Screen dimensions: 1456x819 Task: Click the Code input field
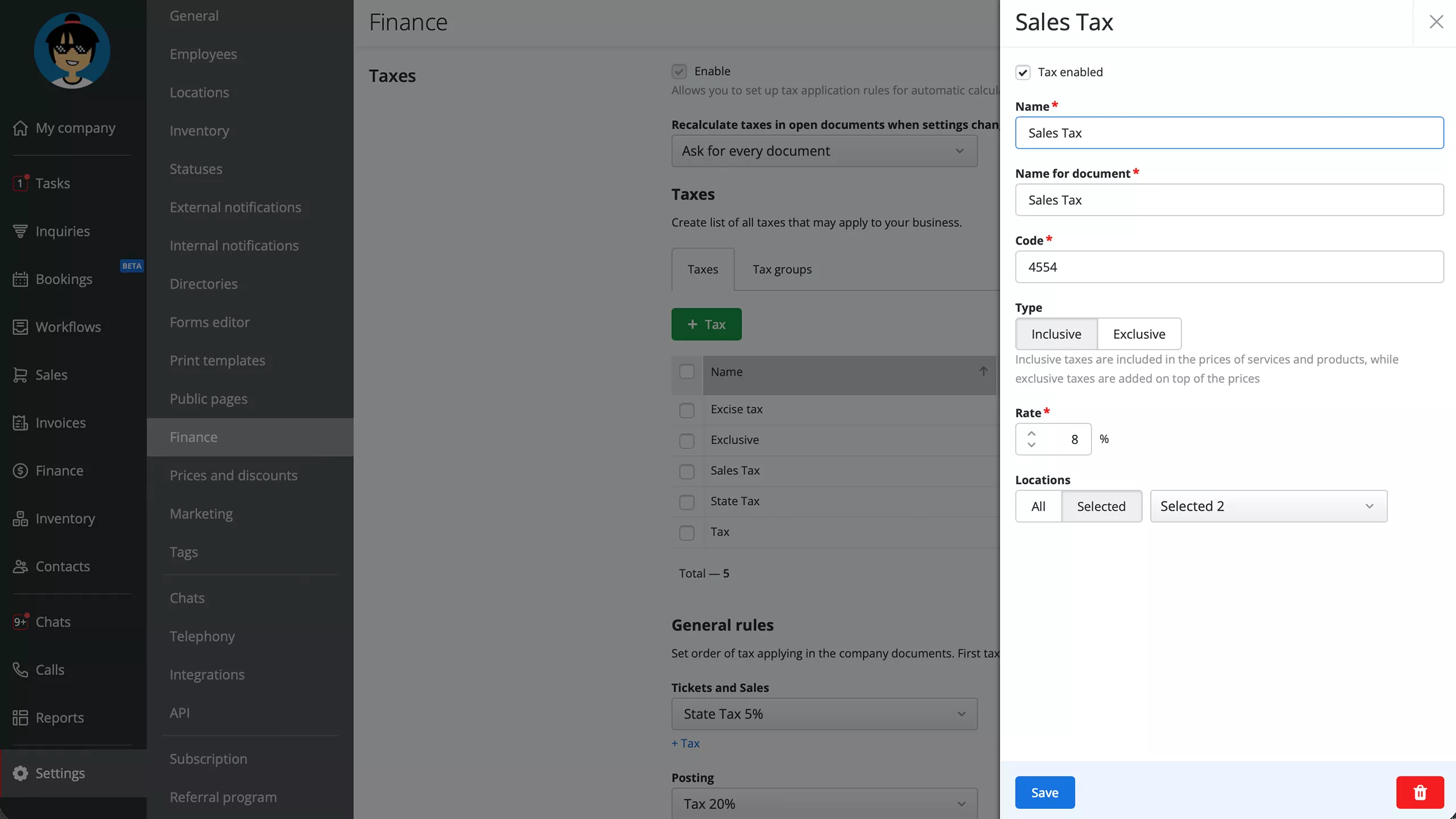[1229, 267]
